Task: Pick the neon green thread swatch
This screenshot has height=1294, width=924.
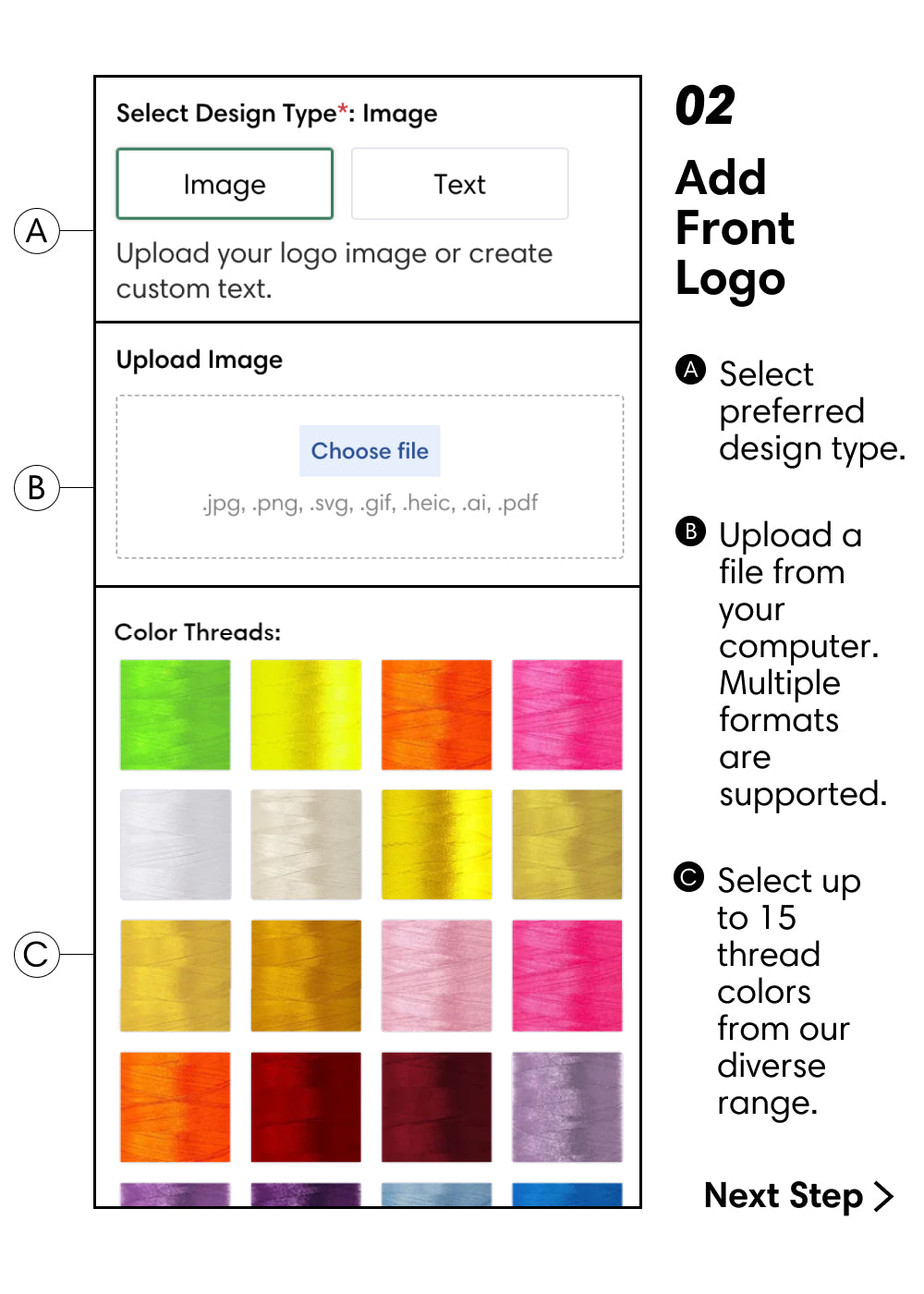Action: (175, 714)
